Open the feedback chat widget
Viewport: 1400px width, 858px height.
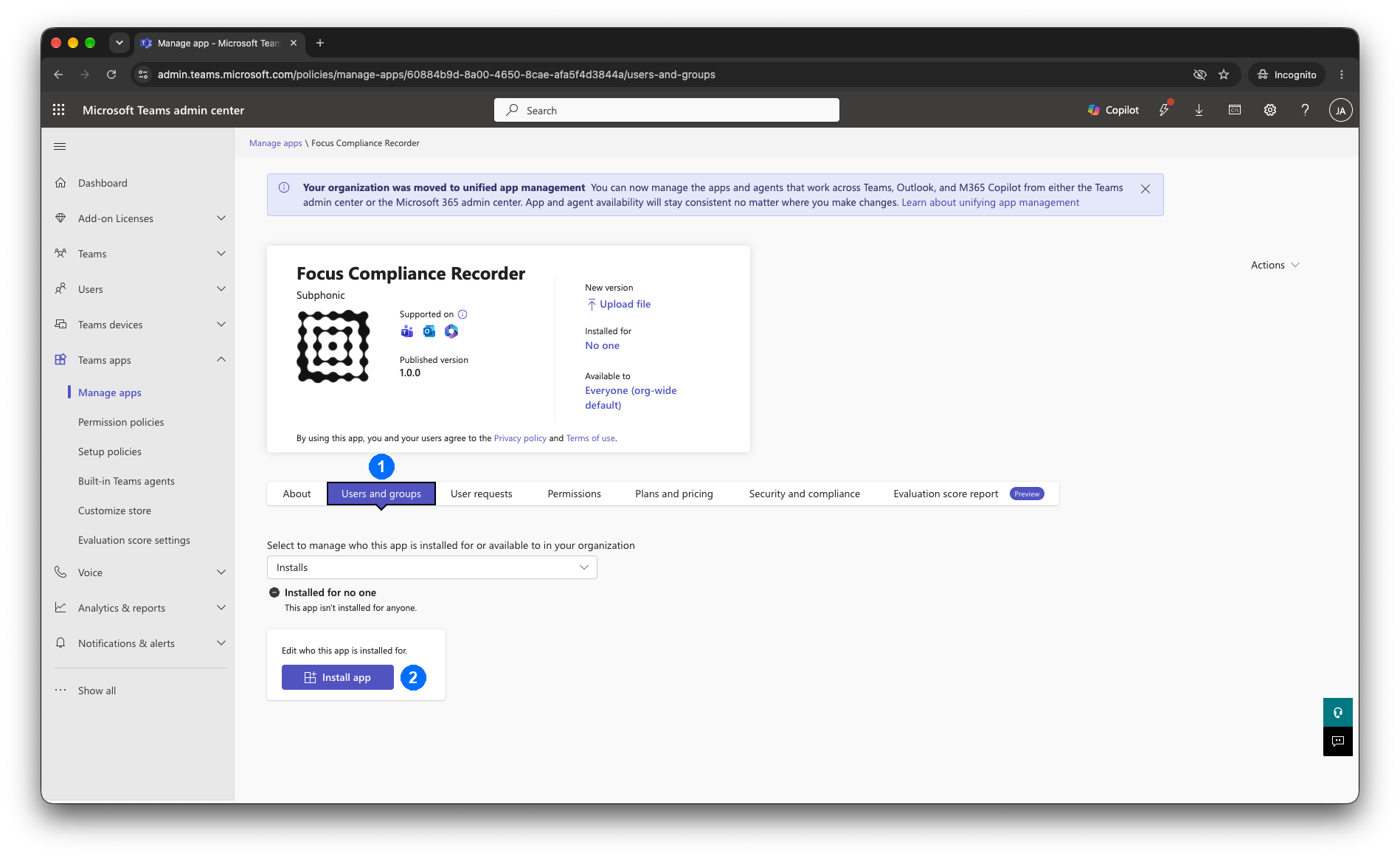(x=1337, y=741)
